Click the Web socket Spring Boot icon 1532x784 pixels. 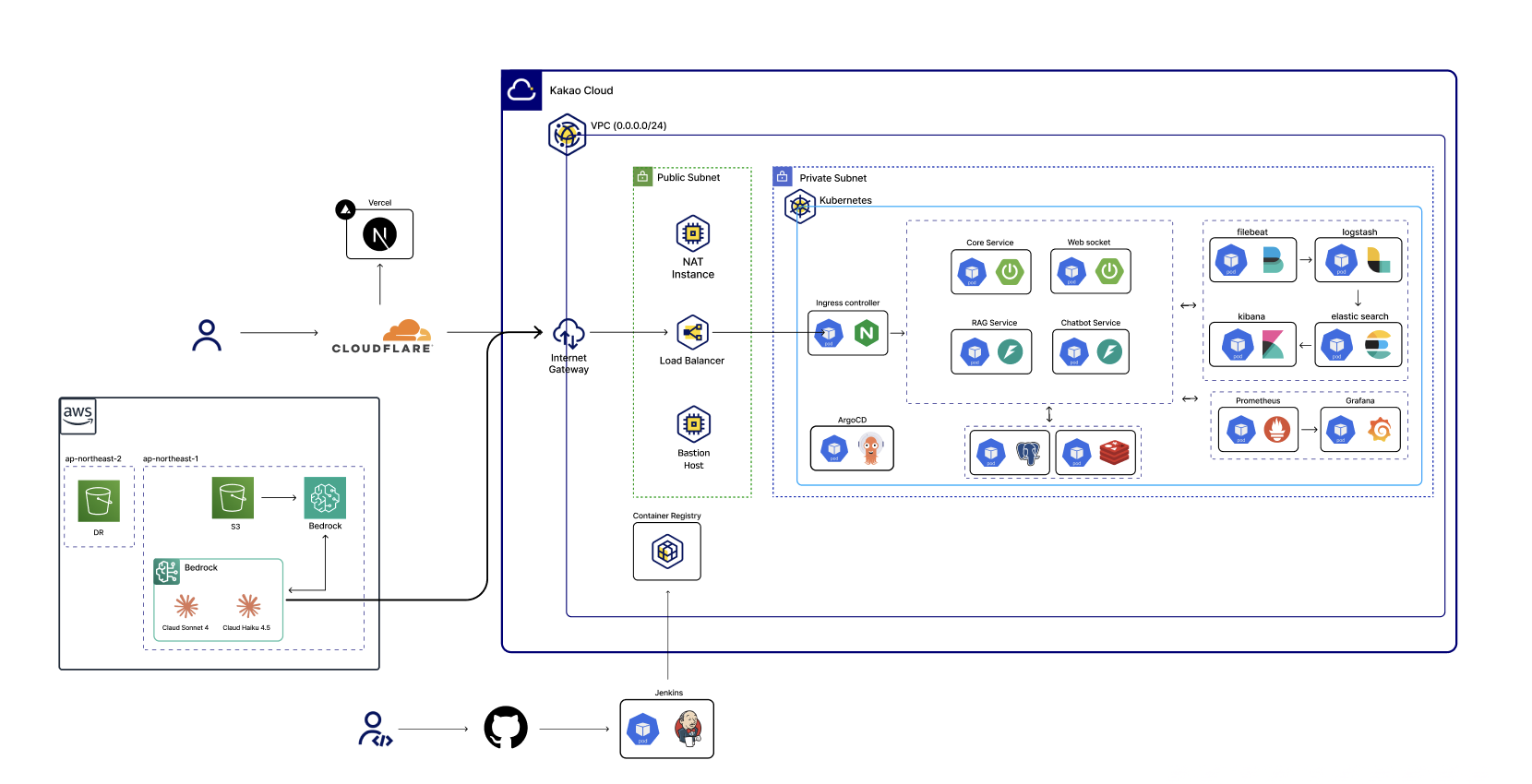click(x=1109, y=271)
